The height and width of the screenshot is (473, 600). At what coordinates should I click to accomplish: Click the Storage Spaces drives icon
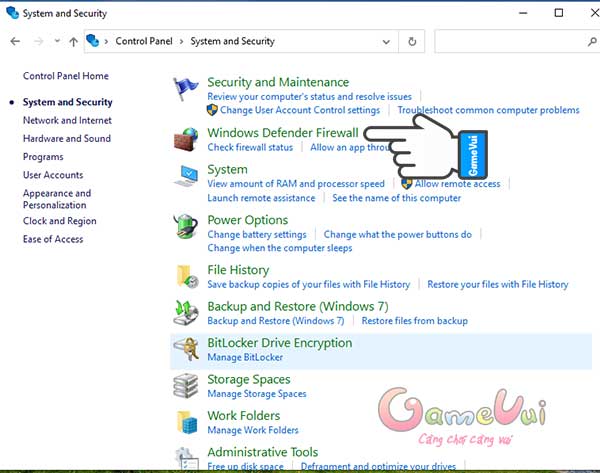pos(186,386)
